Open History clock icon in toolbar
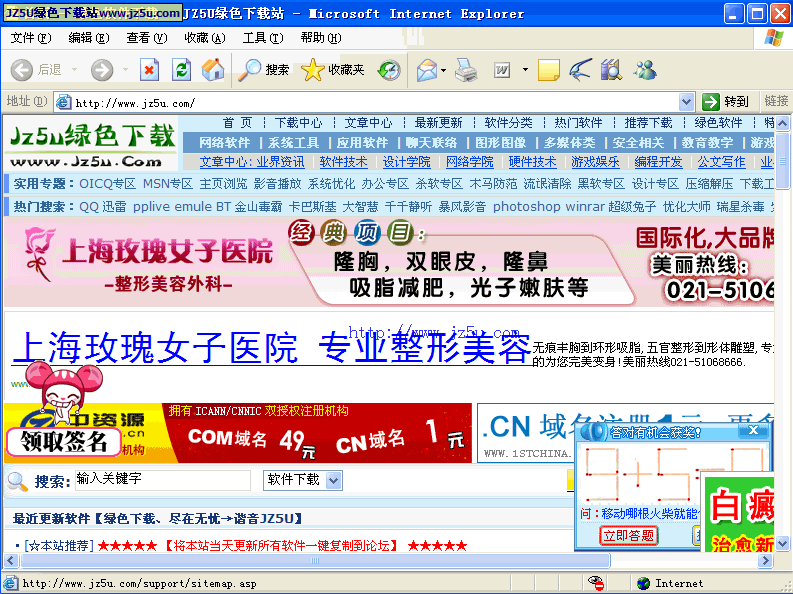793x594 pixels. click(389, 70)
